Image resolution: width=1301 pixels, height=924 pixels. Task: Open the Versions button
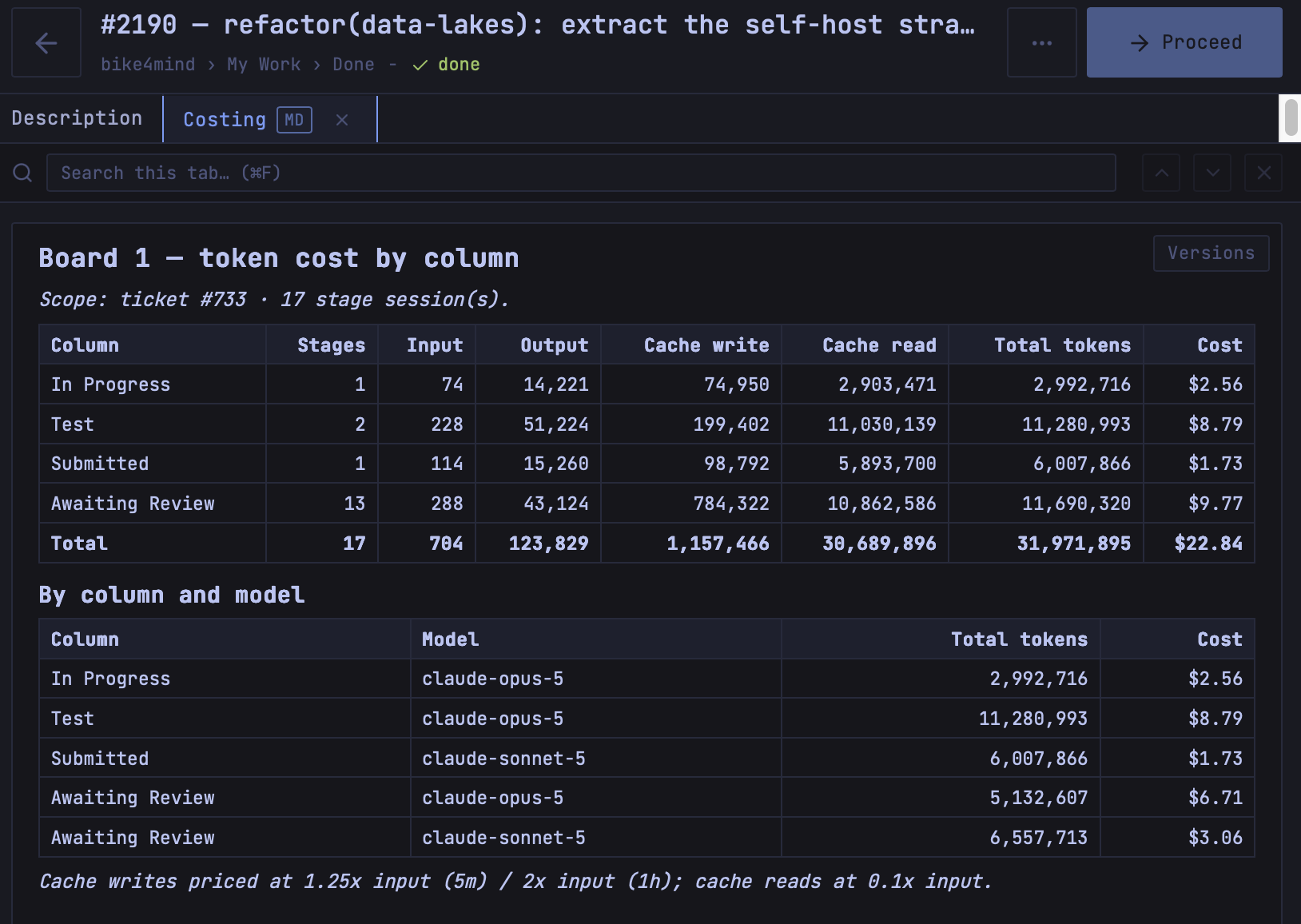[1211, 253]
